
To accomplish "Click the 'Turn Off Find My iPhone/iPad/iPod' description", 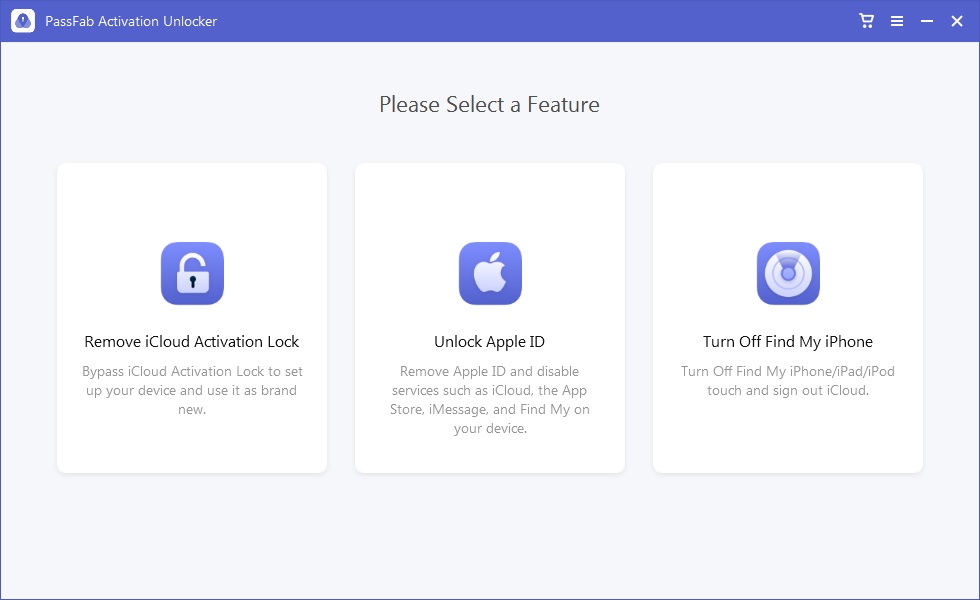I will coord(788,381).
